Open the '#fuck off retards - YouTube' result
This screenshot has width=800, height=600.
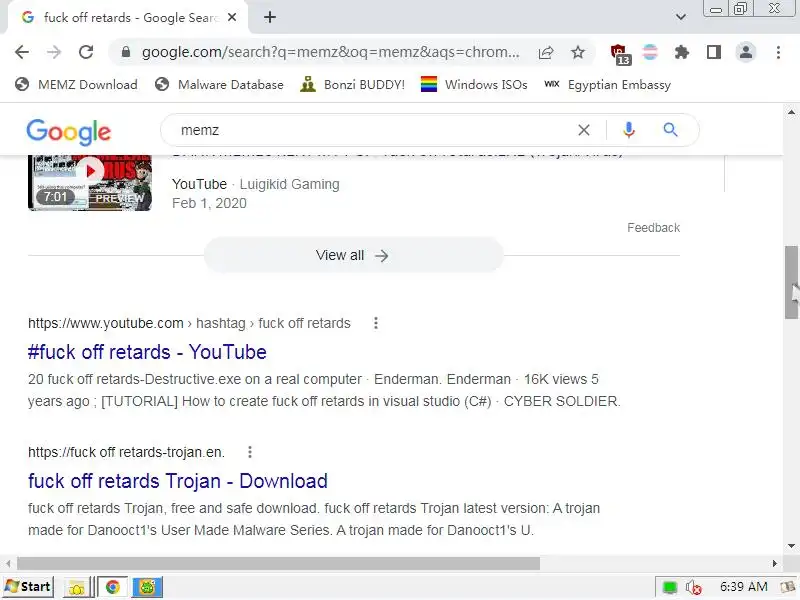147,352
